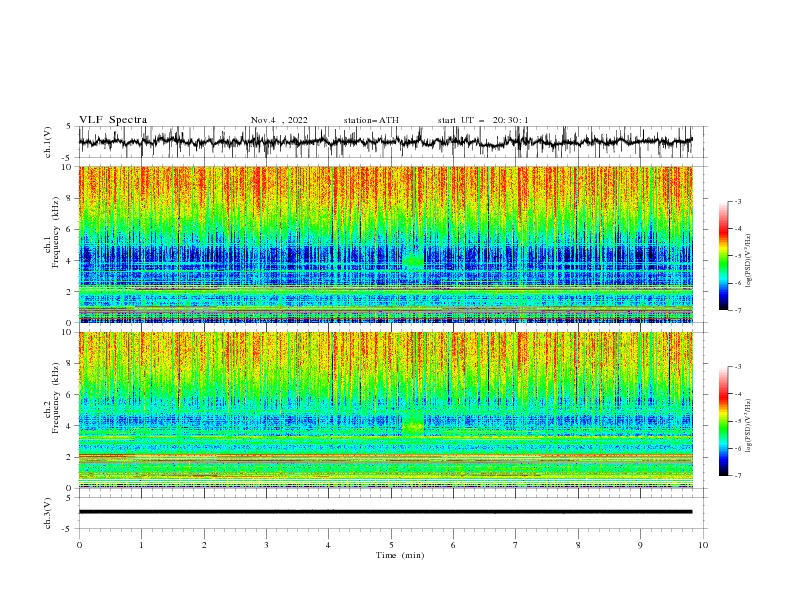Click the "station=ATH" header label
Image resolution: width=792 pixels, height=612 pixels.
pos(371,120)
